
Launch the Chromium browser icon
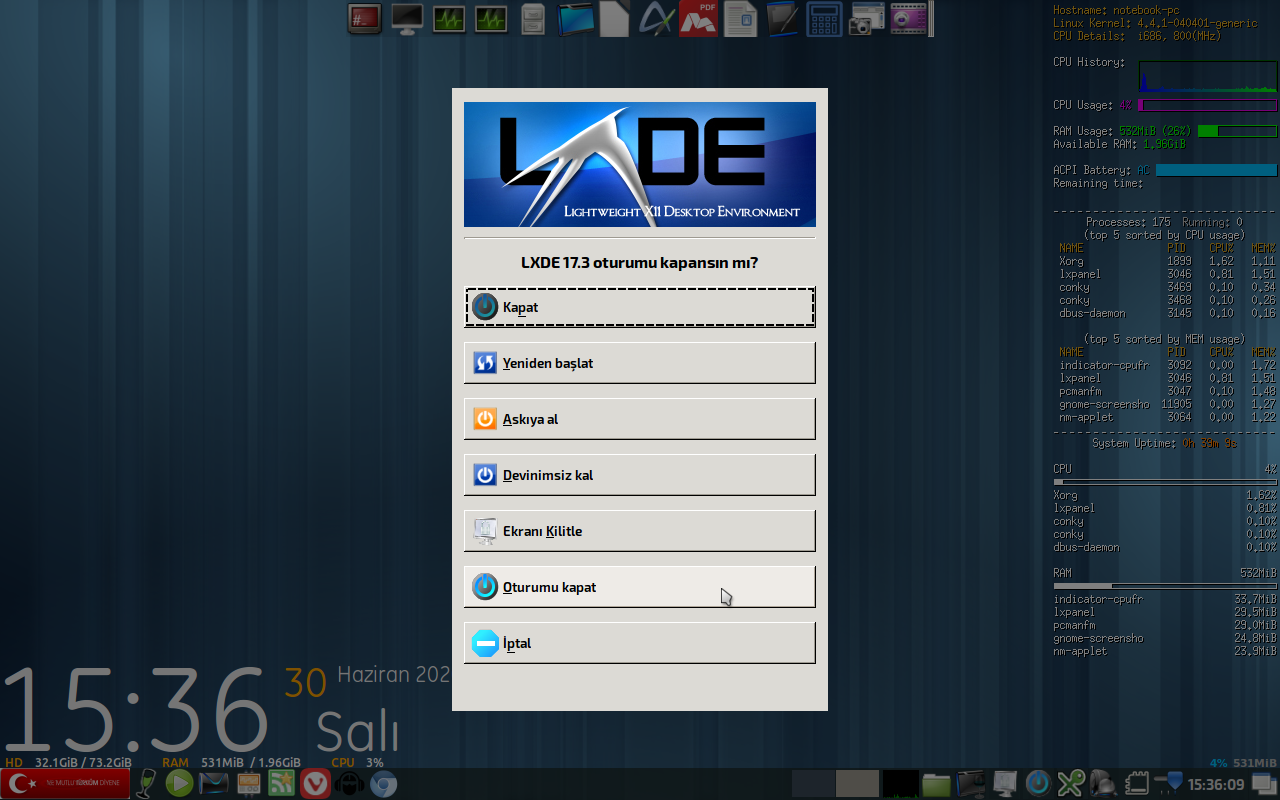383,784
